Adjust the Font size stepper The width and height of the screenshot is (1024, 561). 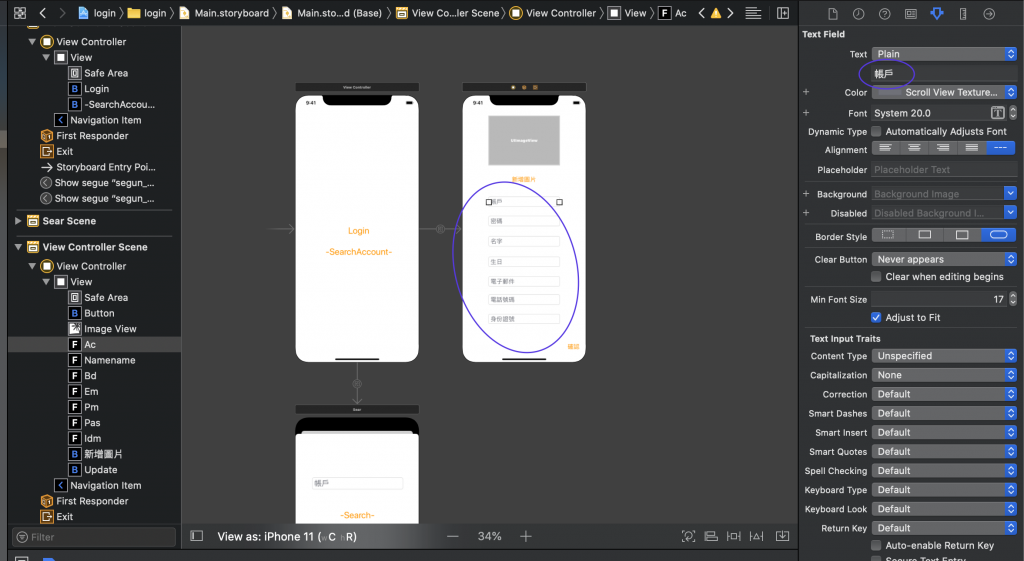point(1012,113)
